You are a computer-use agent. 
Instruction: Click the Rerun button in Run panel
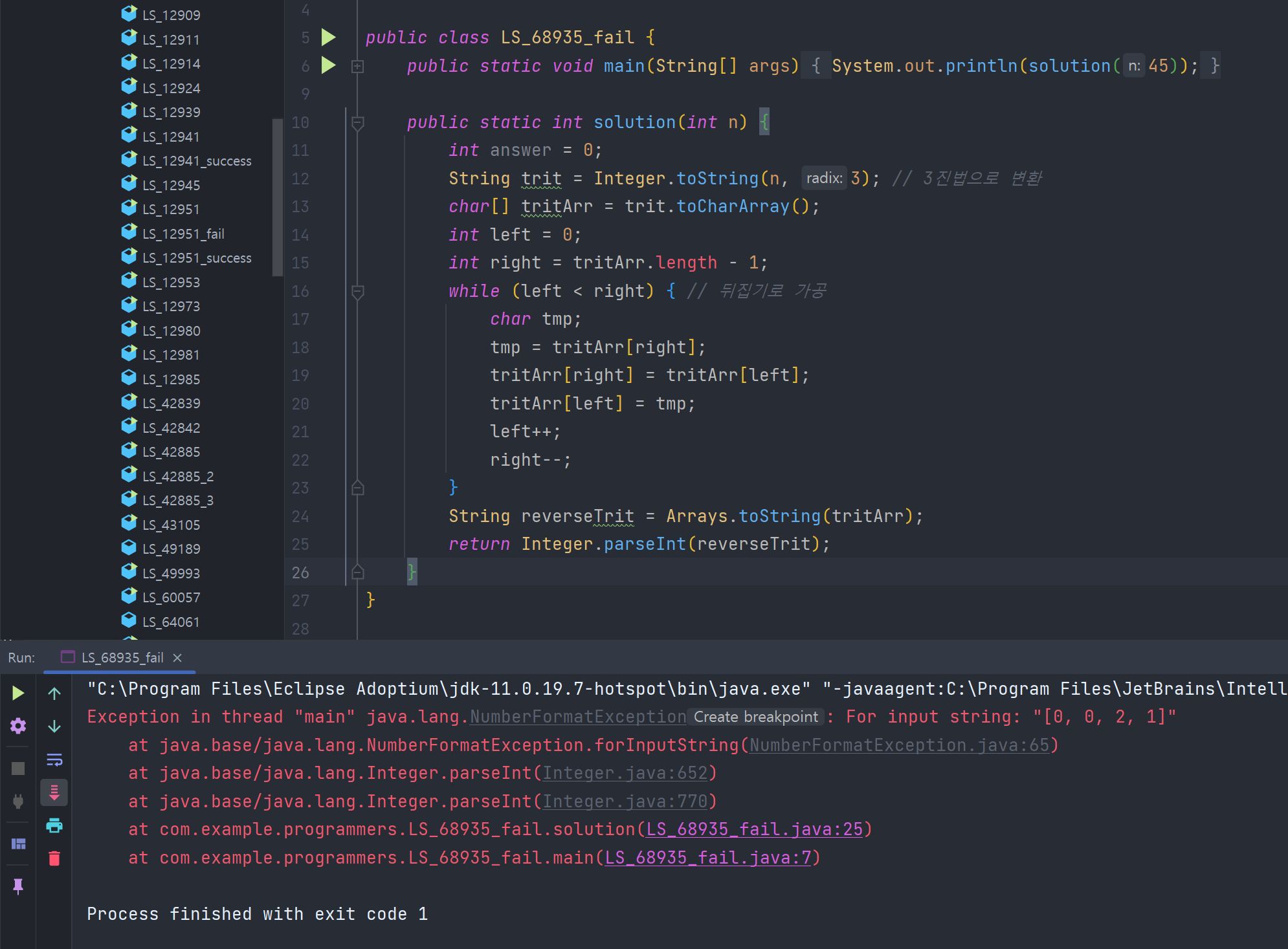(18, 693)
